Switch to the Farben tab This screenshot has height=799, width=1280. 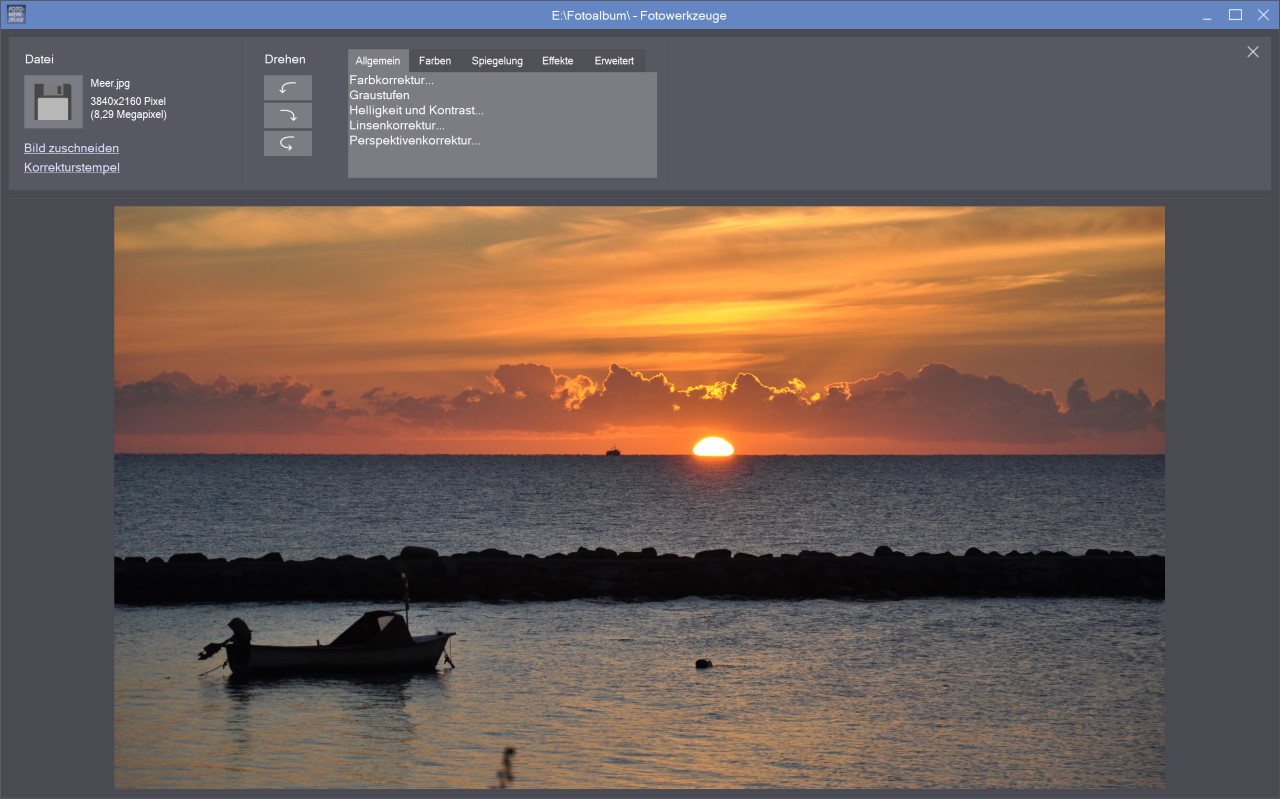point(435,61)
